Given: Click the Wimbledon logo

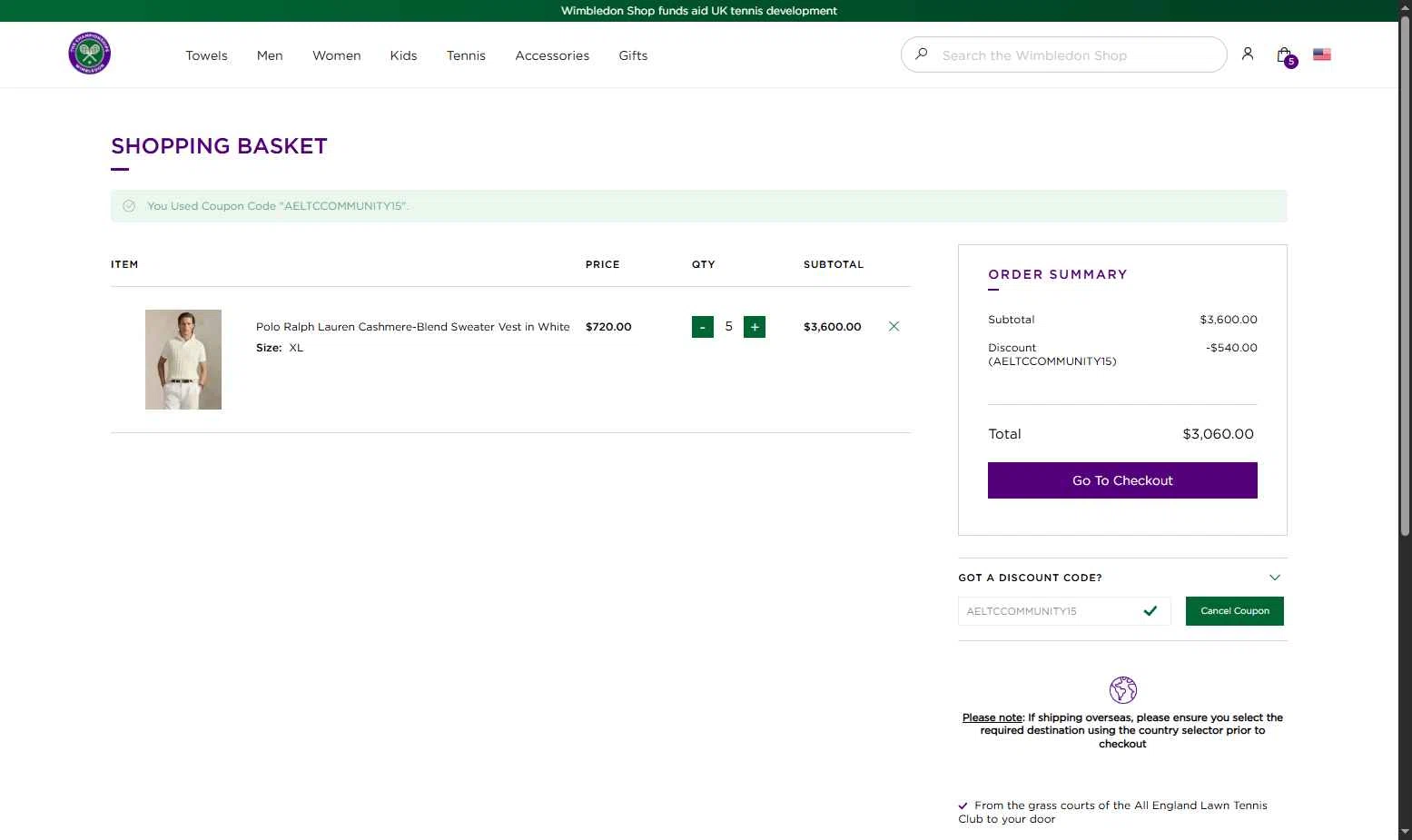Looking at the screenshot, I should pyautogui.click(x=89, y=54).
